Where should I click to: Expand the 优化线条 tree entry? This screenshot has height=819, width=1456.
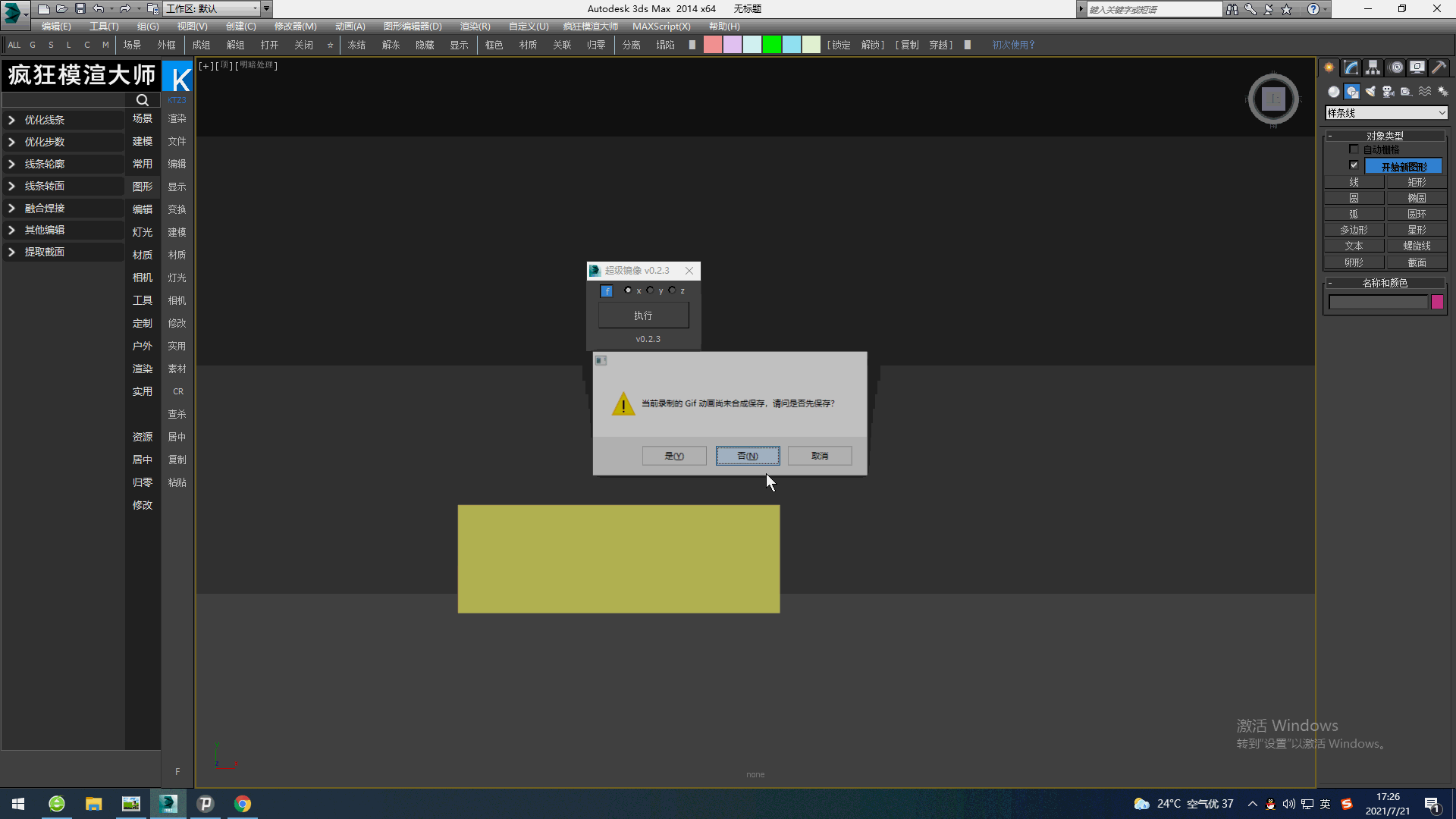(x=11, y=120)
